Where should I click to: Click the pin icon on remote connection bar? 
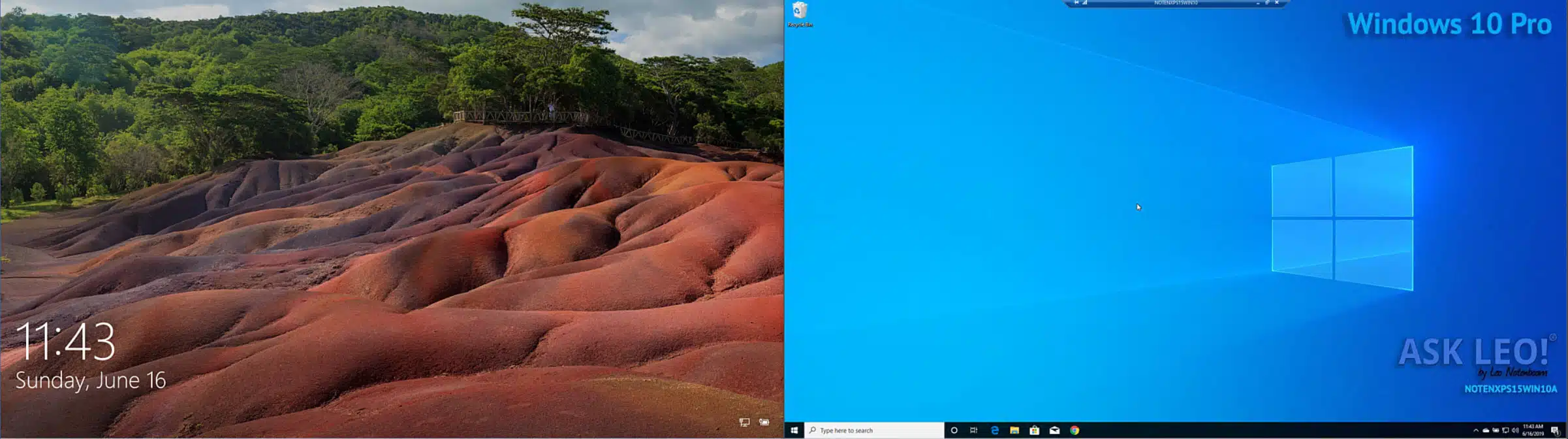click(1076, 3)
